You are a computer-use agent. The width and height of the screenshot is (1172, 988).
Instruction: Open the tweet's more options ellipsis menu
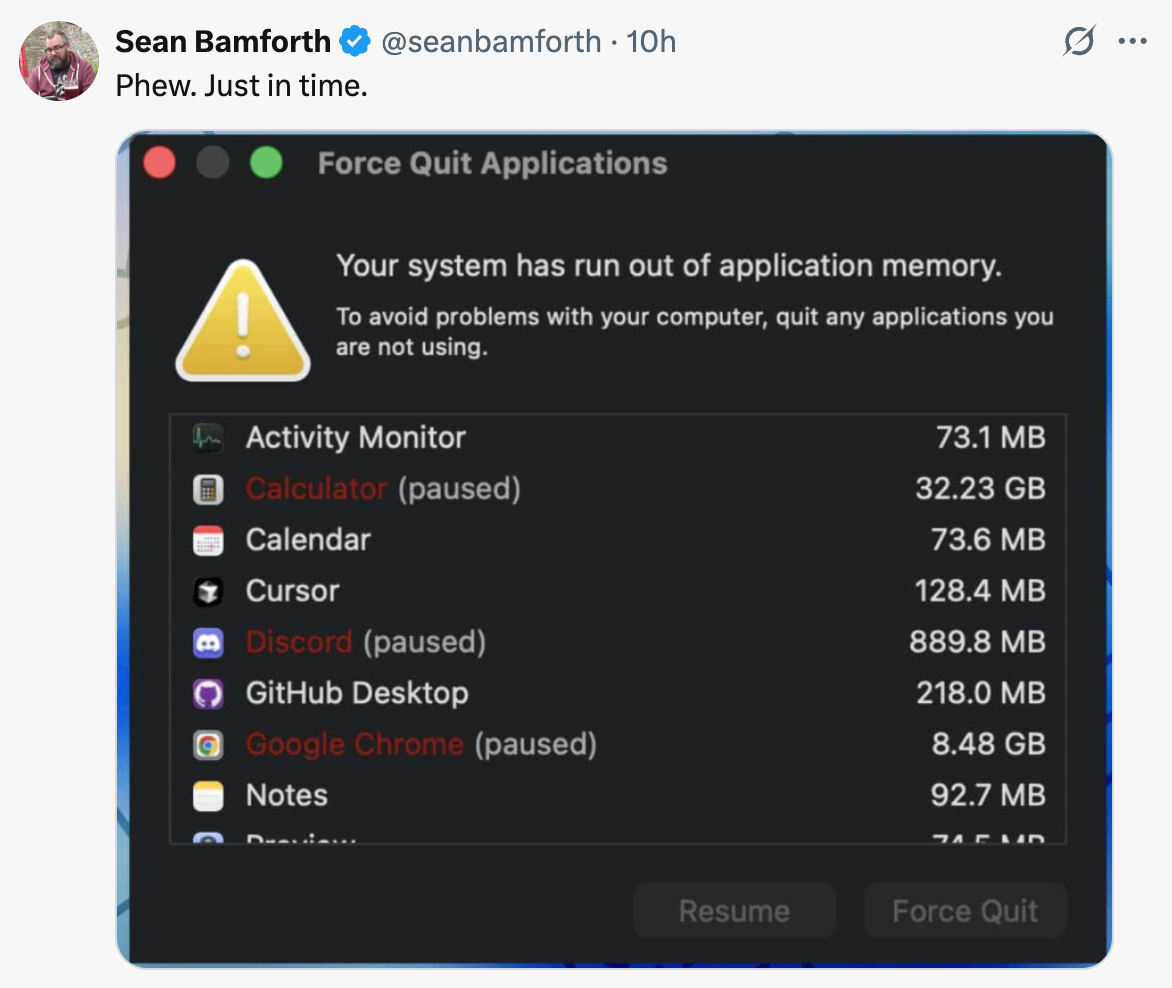tap(1132, 42)
